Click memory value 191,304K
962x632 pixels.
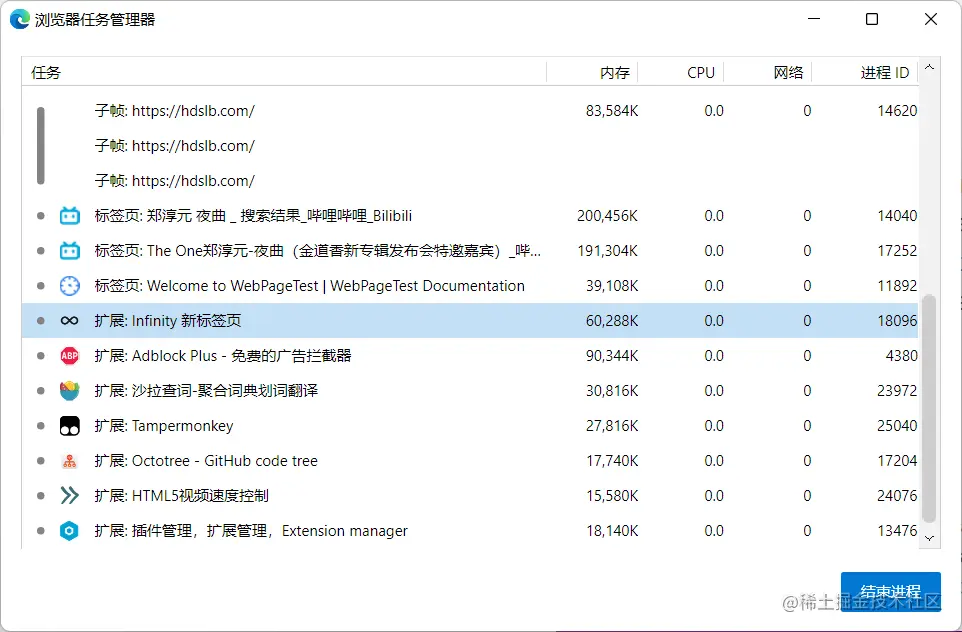point(607,251)
